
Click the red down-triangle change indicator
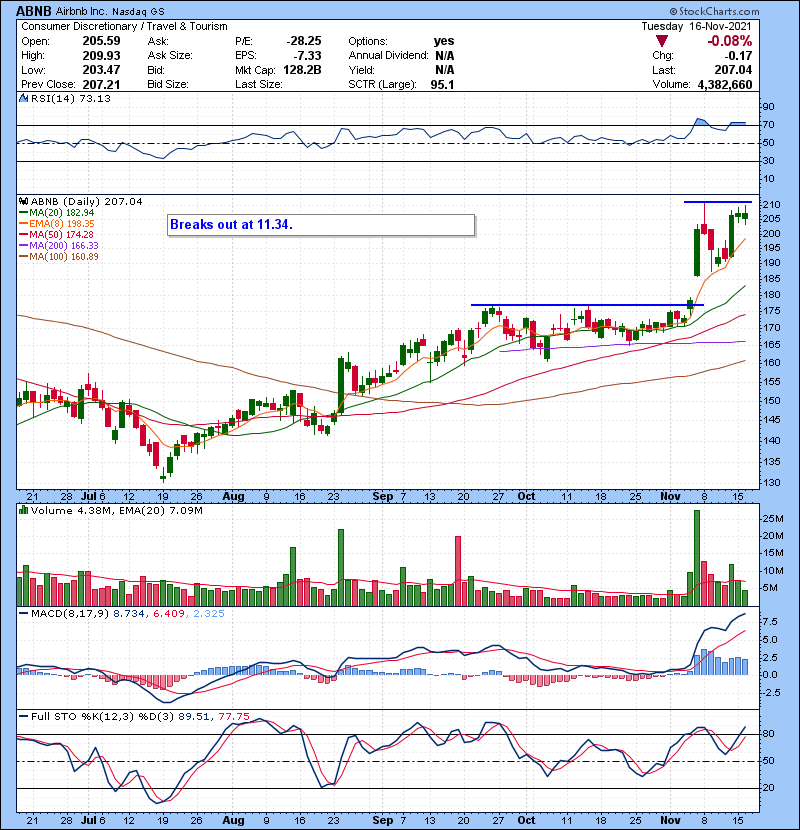point(661,41)
